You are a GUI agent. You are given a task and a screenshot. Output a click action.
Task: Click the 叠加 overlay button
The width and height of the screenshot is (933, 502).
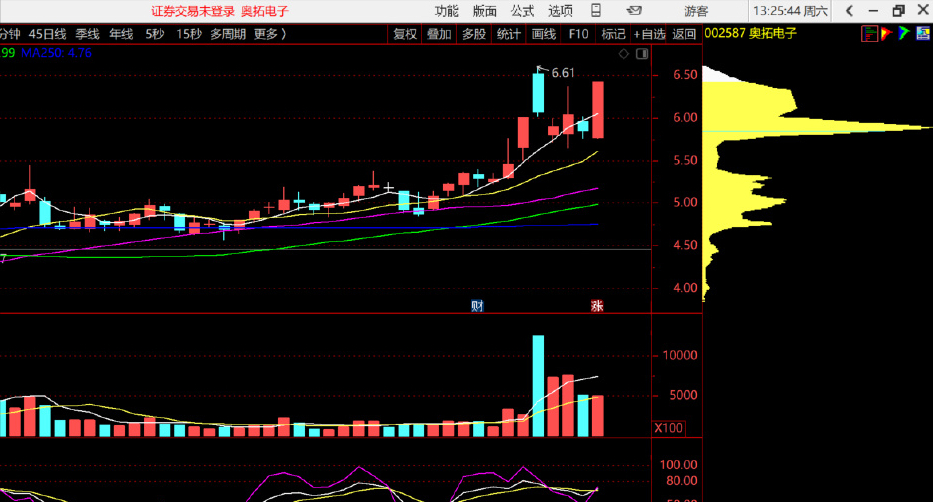439,34
